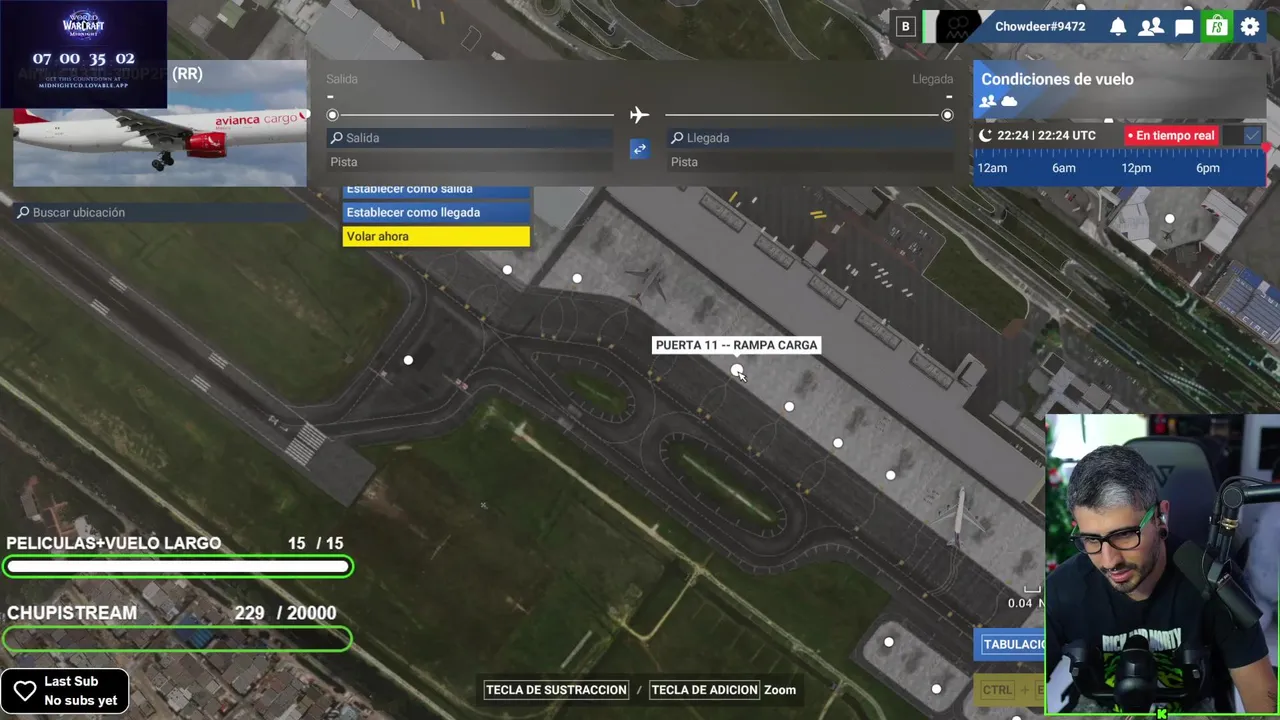This screenshot has width=1280, height=720.
Task: Click the 6pm label on timeline
Action: [x=1208, y=168]
